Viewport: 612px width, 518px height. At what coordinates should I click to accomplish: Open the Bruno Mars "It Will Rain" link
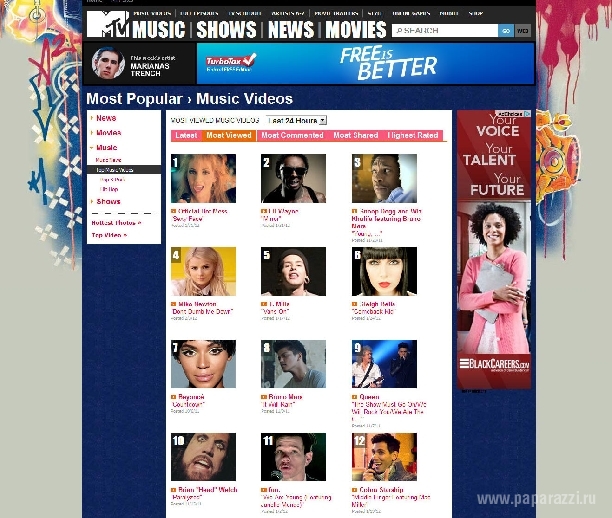(x=278, y=404)
